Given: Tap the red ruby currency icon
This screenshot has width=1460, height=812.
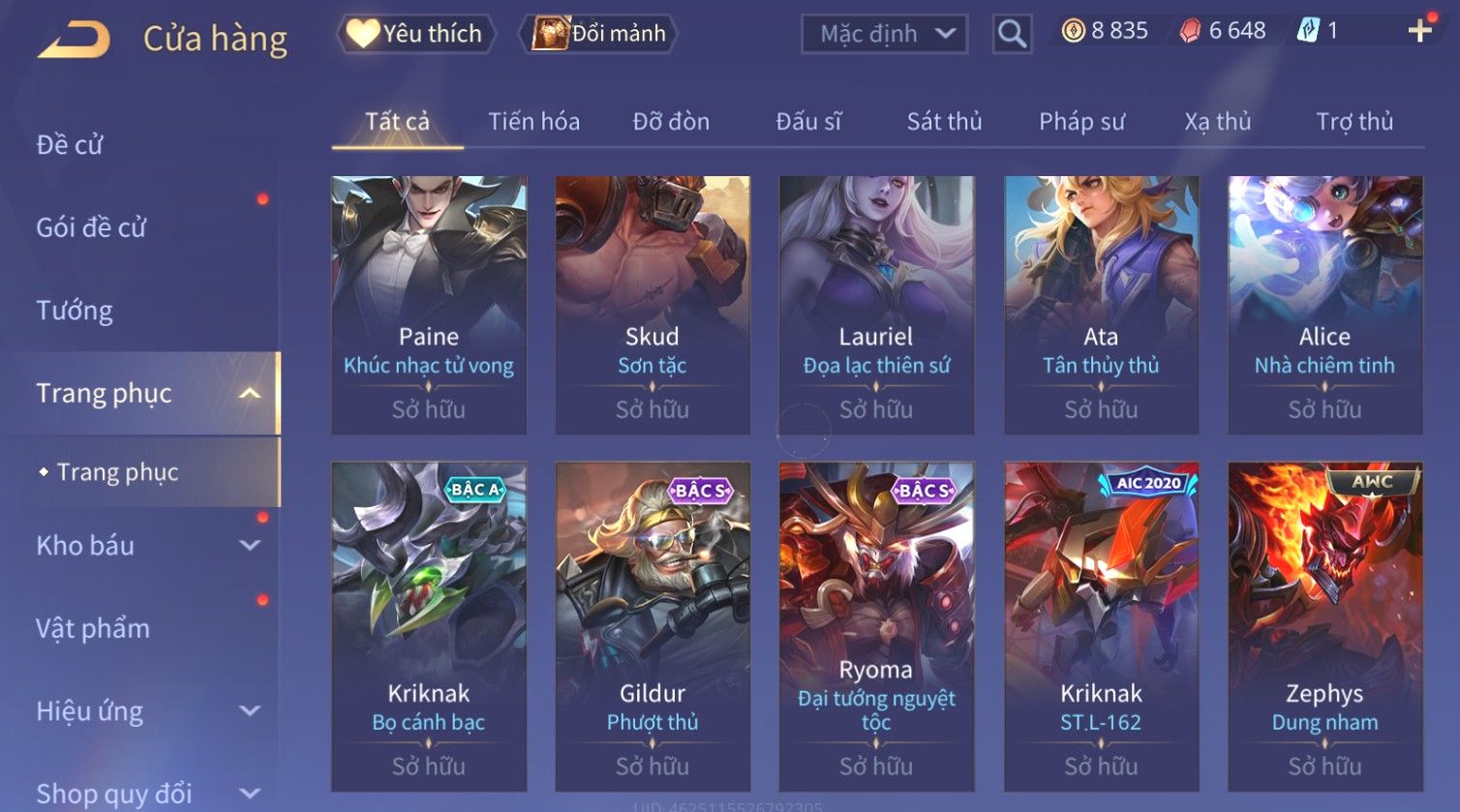Looking at the screenshot, I should coord(1190,31).
